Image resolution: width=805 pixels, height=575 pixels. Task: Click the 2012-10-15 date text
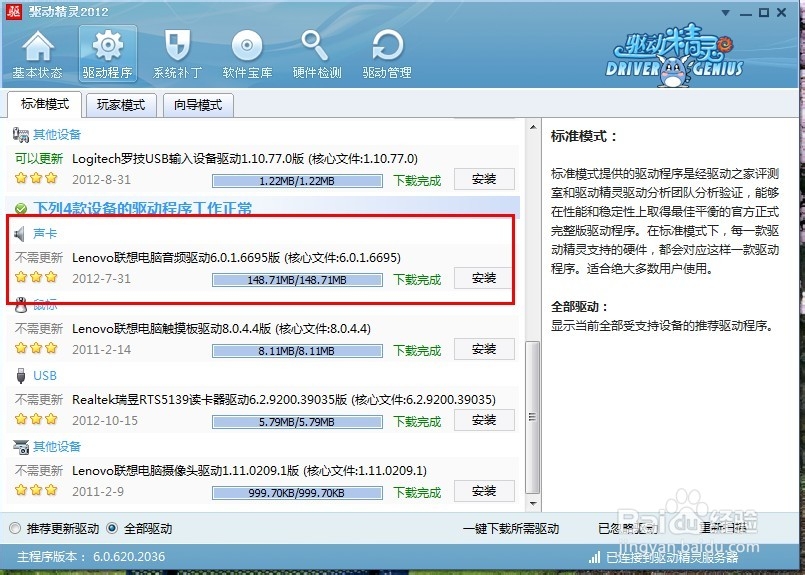pyautogui.click(x=105, y=420)
